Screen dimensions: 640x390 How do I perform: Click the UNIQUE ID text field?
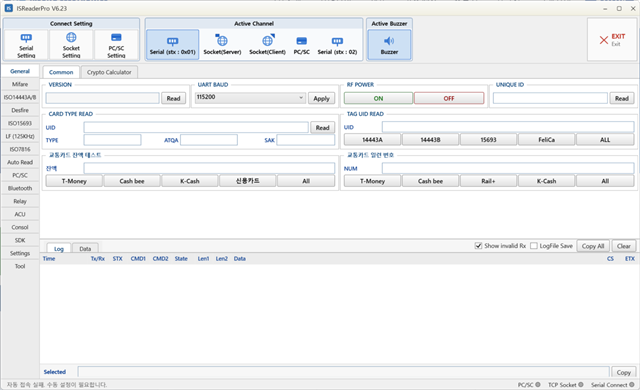[550, 98]
